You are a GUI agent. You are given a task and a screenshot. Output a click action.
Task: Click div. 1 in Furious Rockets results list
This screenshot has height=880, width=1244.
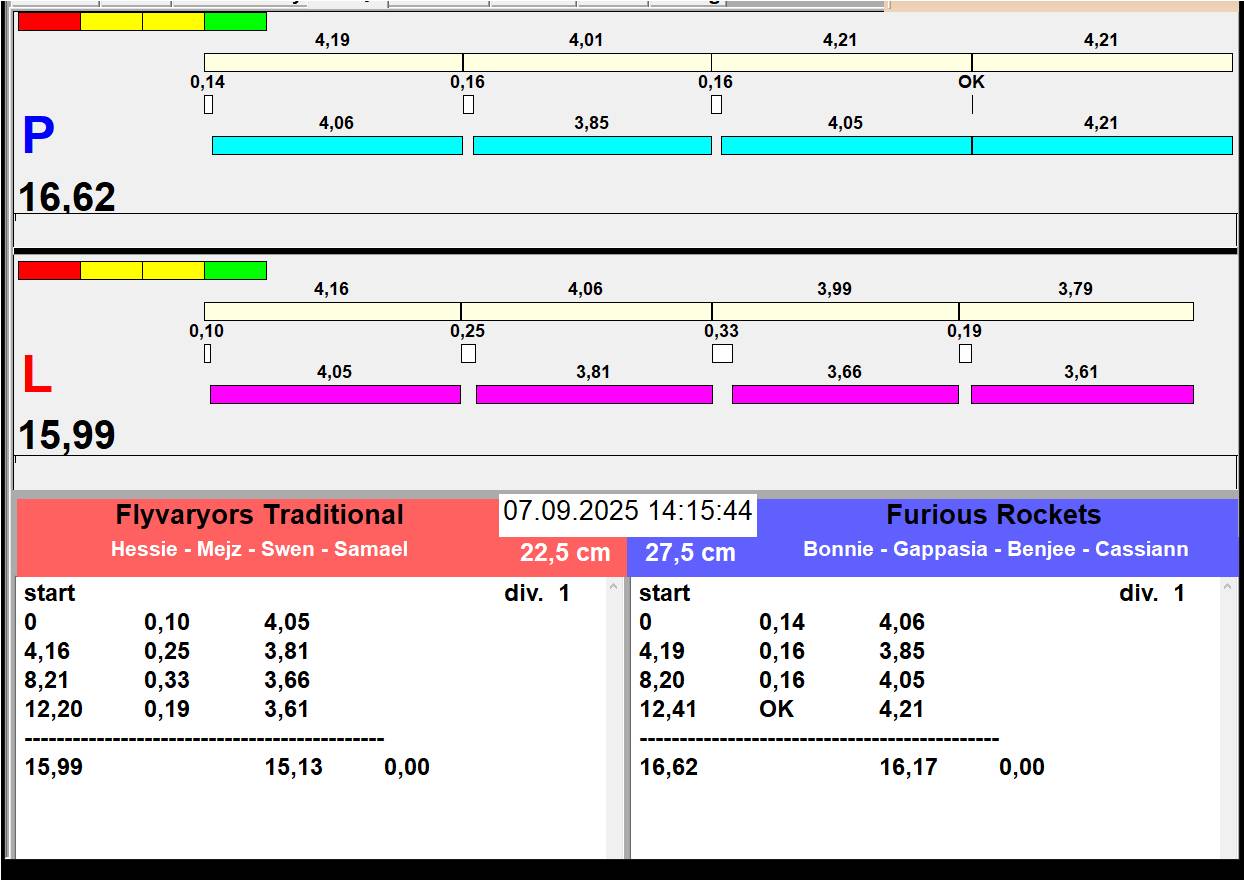click(x=1152, y=593)
